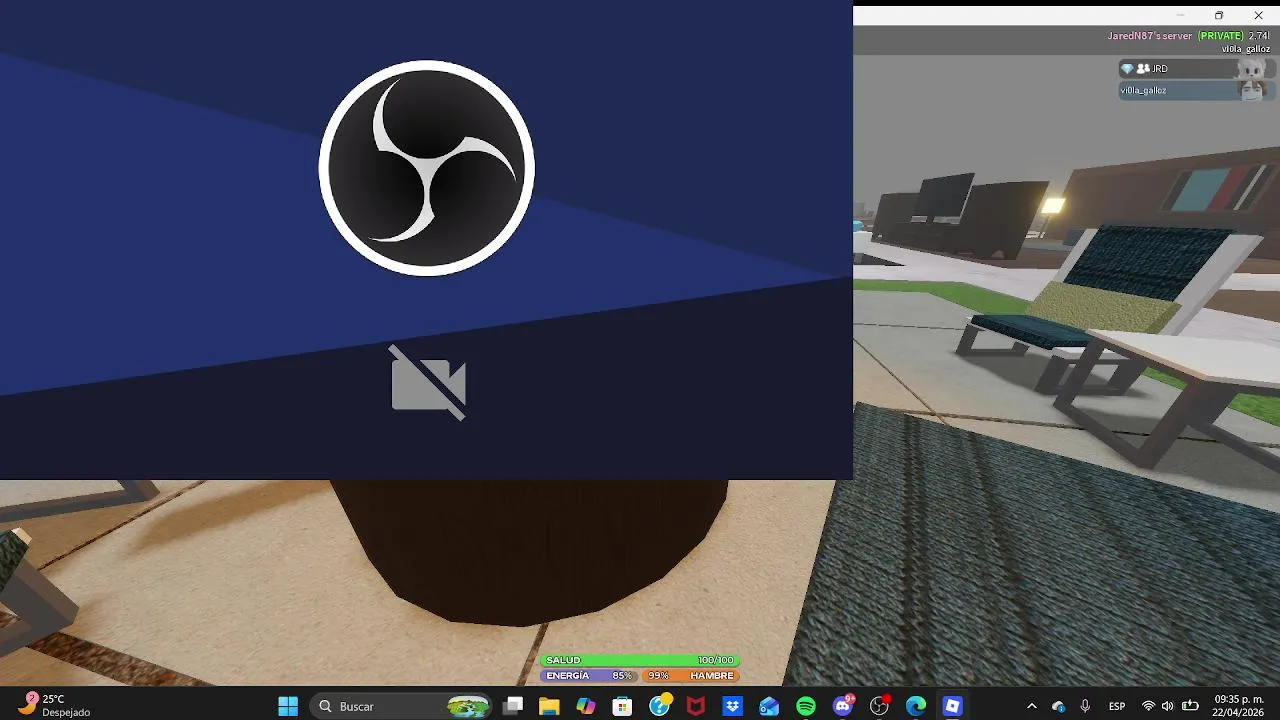Restore down the Roblox window
This screenshot has height=720, width=1280.
1219,15
